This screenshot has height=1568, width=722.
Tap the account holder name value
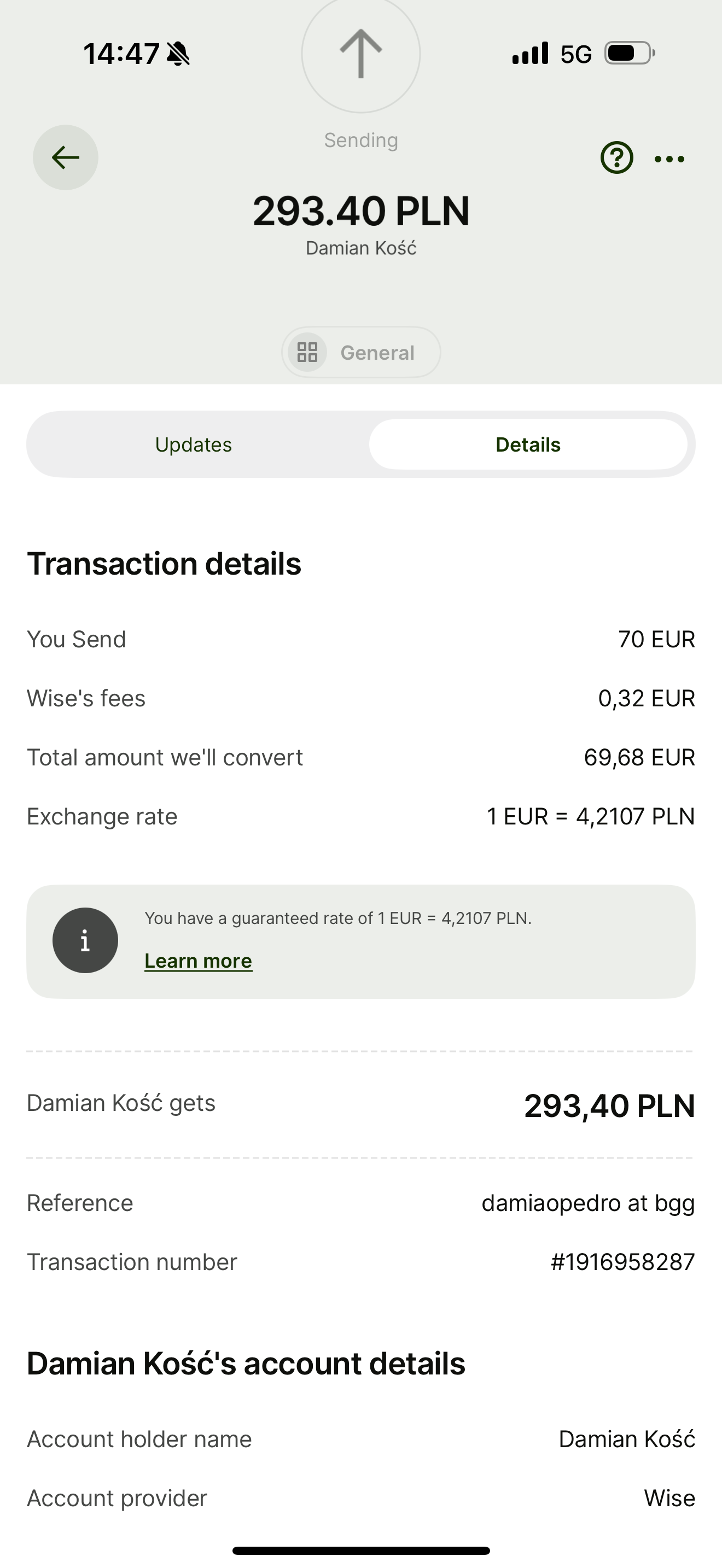pos(626,1439)
